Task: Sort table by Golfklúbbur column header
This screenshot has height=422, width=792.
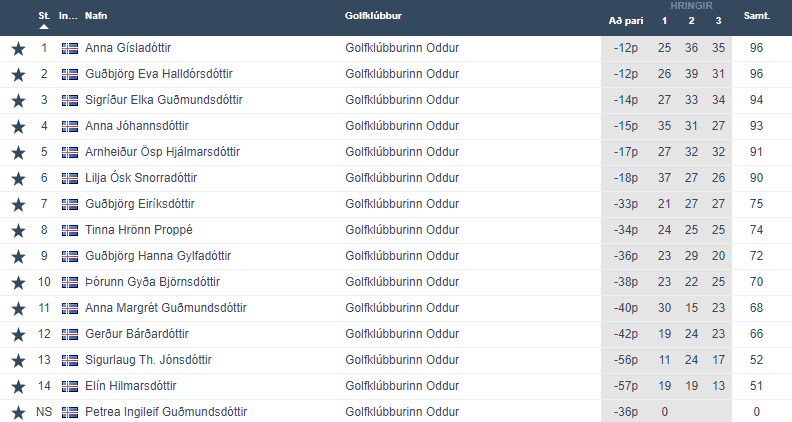Action: 373,16
